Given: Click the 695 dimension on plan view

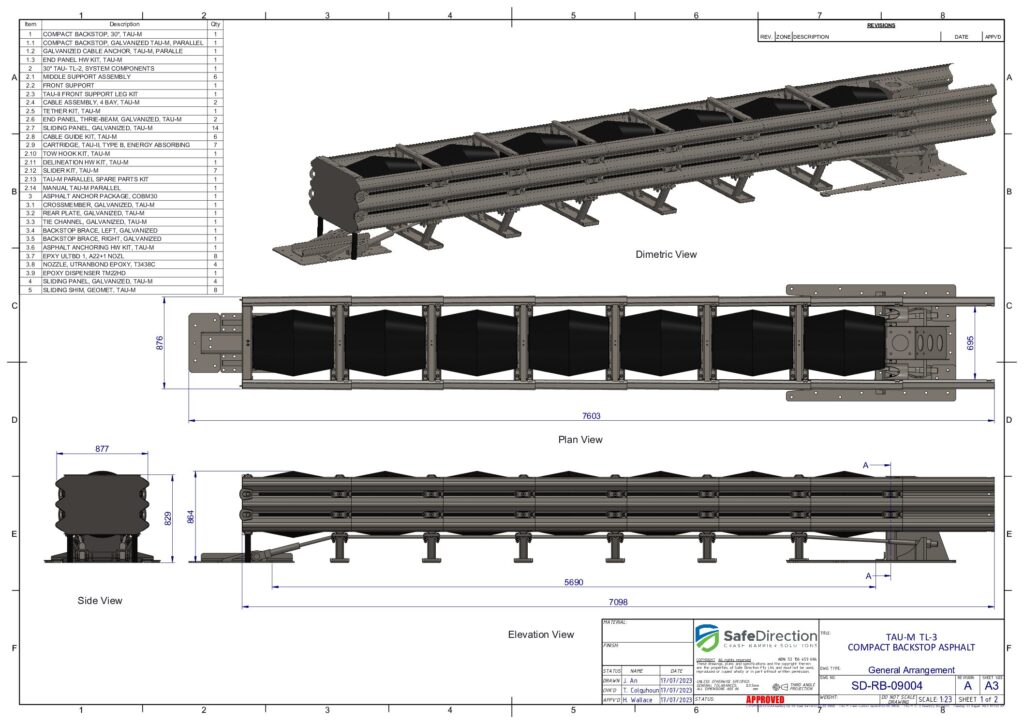Looking at the screenshot, I should [984, 341].
